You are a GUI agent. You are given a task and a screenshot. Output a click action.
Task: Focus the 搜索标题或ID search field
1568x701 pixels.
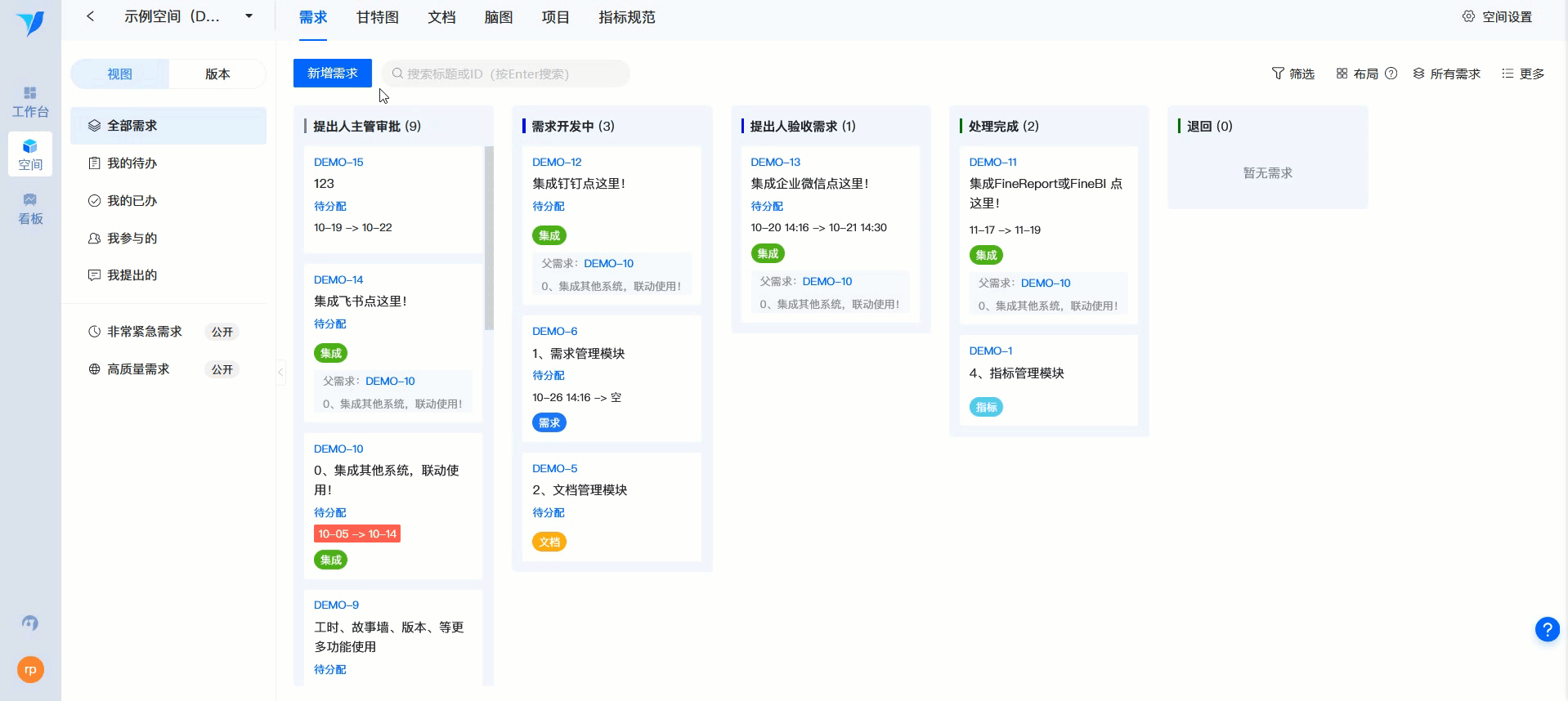[506, 74]
